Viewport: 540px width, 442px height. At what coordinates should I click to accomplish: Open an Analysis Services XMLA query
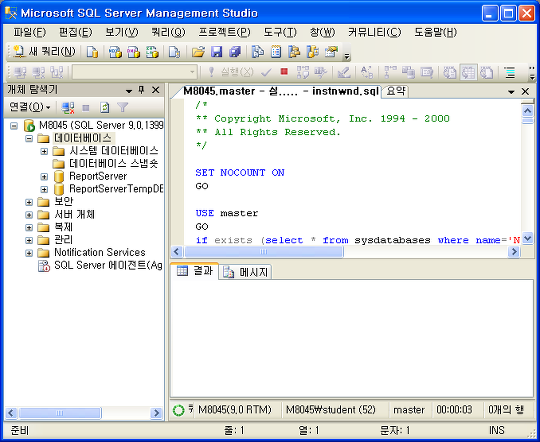[152, 52]
